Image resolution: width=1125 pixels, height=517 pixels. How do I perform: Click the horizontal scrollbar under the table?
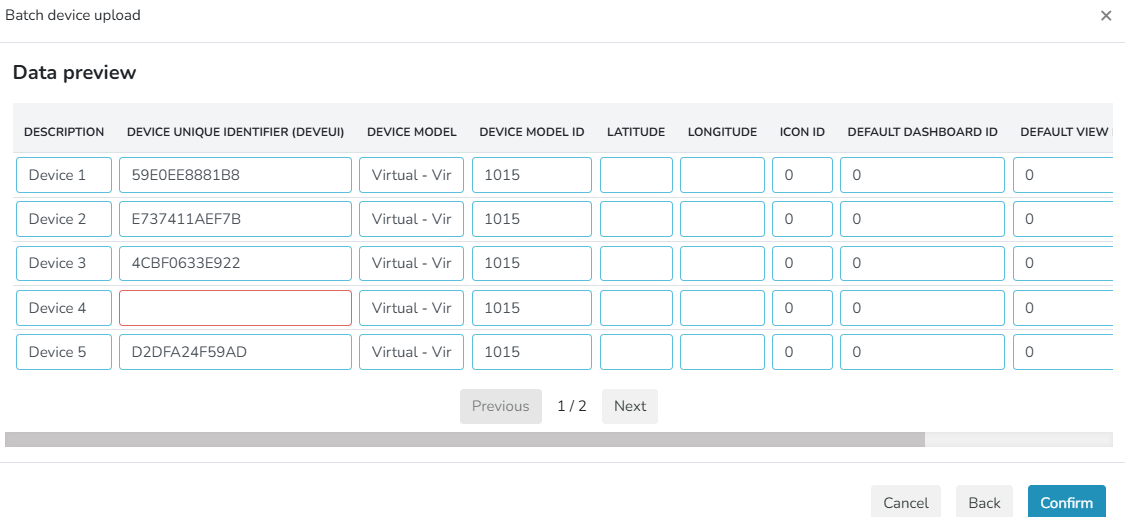[465, 439]
